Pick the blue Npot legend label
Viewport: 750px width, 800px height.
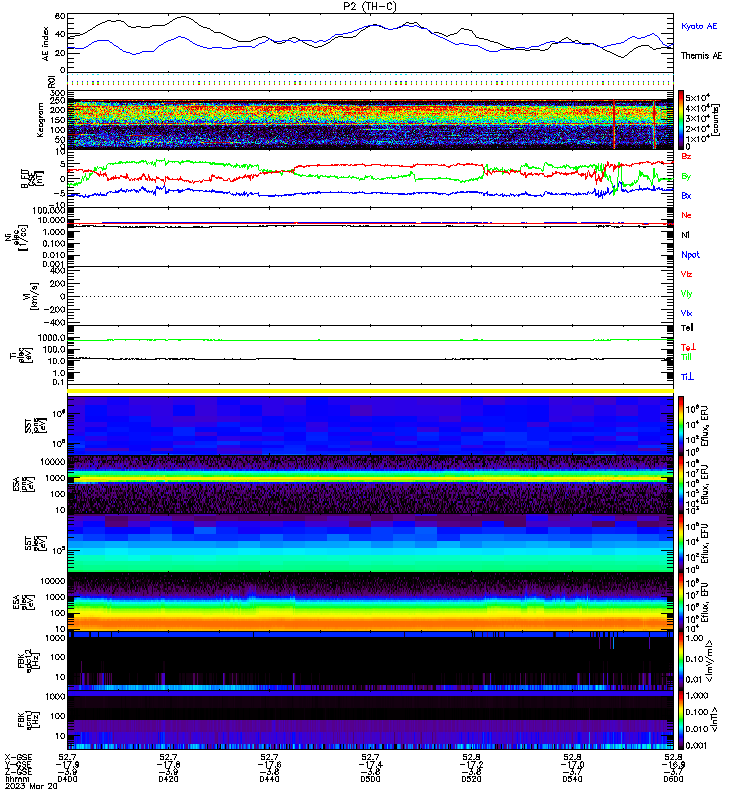690,255
